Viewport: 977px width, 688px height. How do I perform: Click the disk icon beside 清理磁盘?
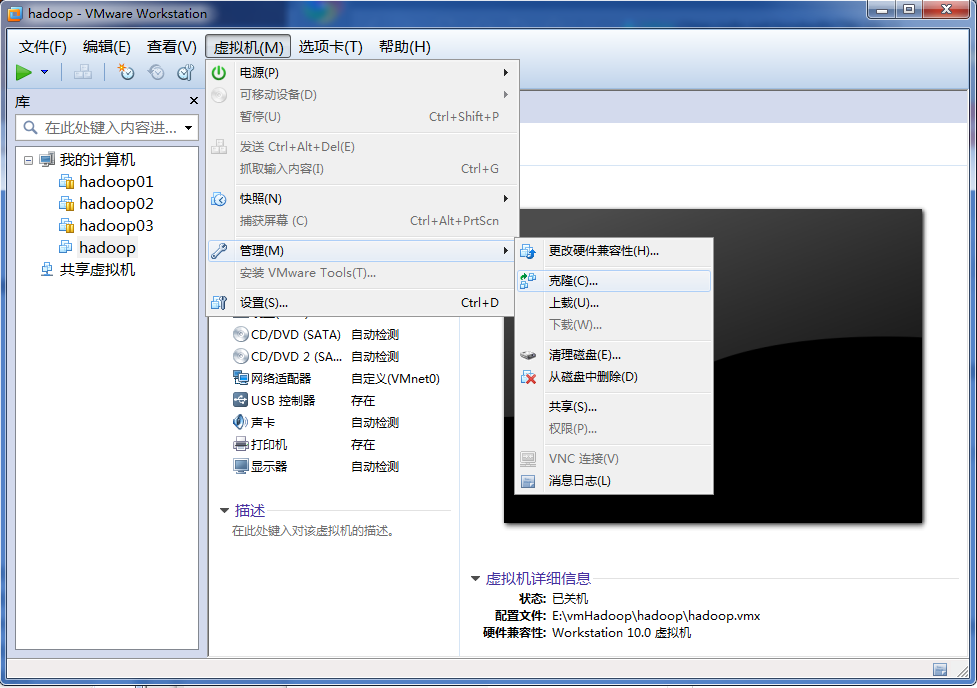coord(528,355)
